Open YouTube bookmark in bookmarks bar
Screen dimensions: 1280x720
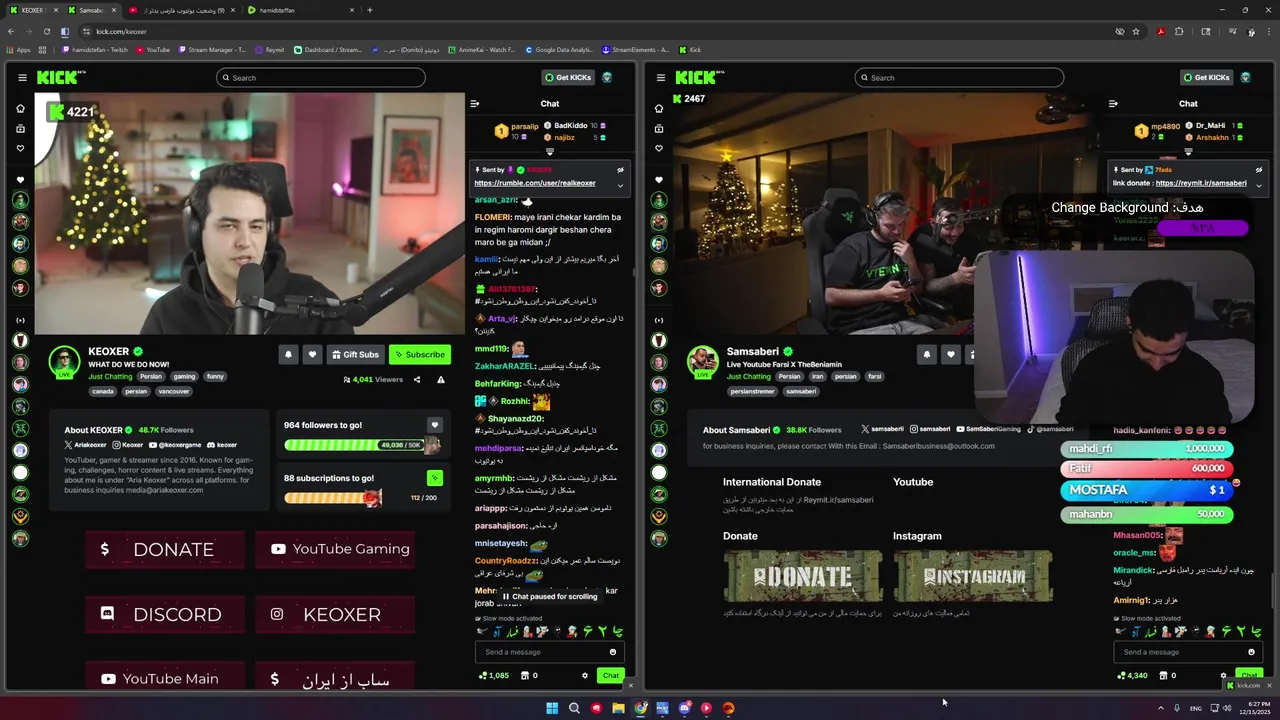coord(152,49)
